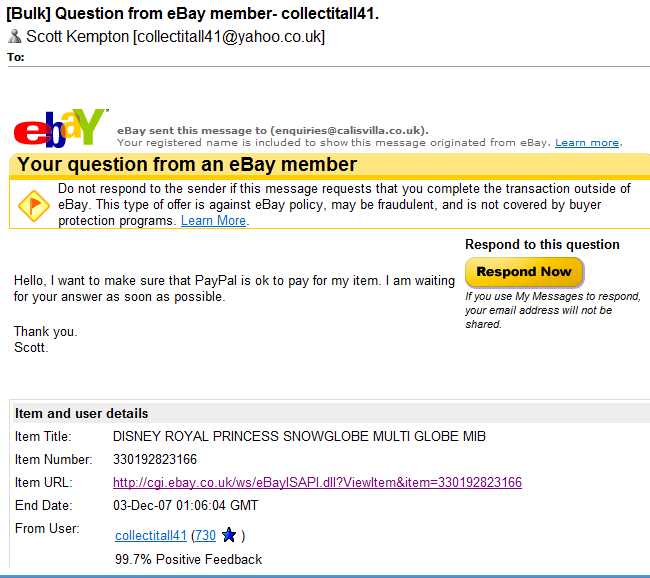Screen dimensions: 650x578
Task: Click the Respond Now button
Action: [524, 272]
